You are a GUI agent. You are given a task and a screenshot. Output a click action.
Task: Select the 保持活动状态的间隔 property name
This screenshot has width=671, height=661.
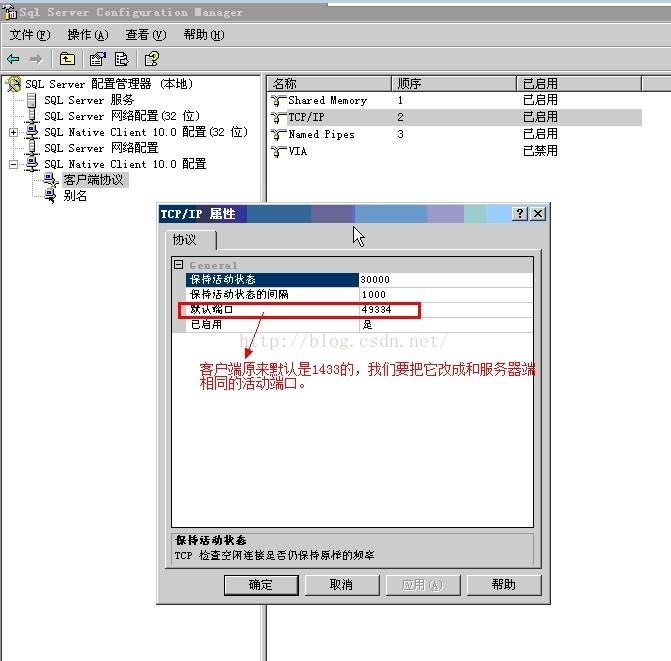point(272,294)
